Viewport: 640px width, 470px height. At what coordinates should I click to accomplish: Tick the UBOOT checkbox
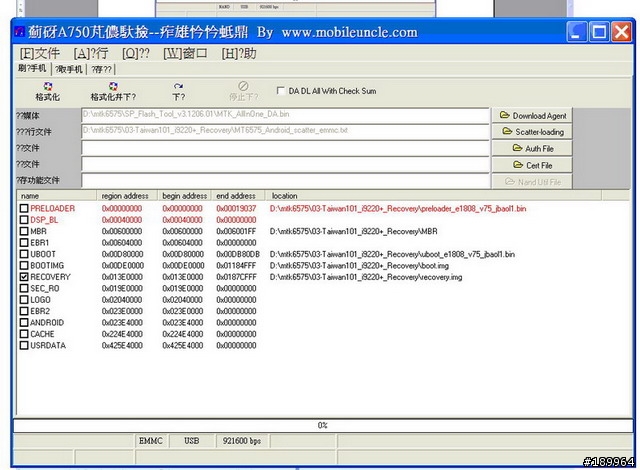(24, 254)
